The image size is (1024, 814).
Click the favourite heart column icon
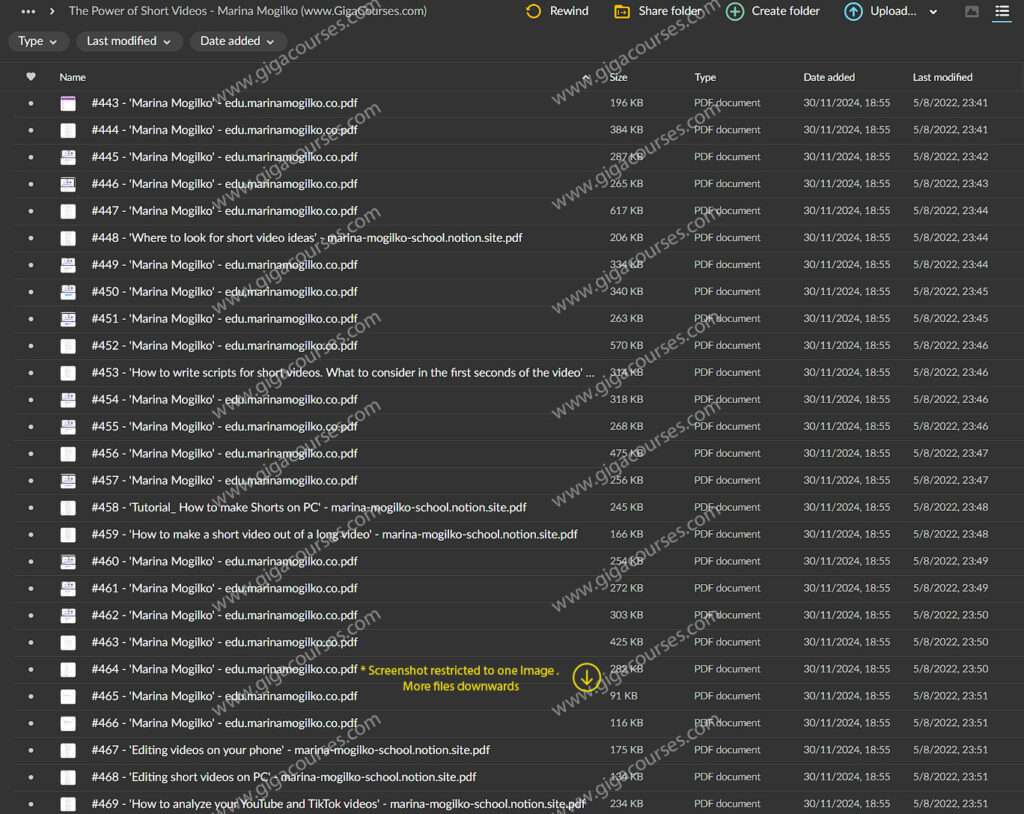31,77
